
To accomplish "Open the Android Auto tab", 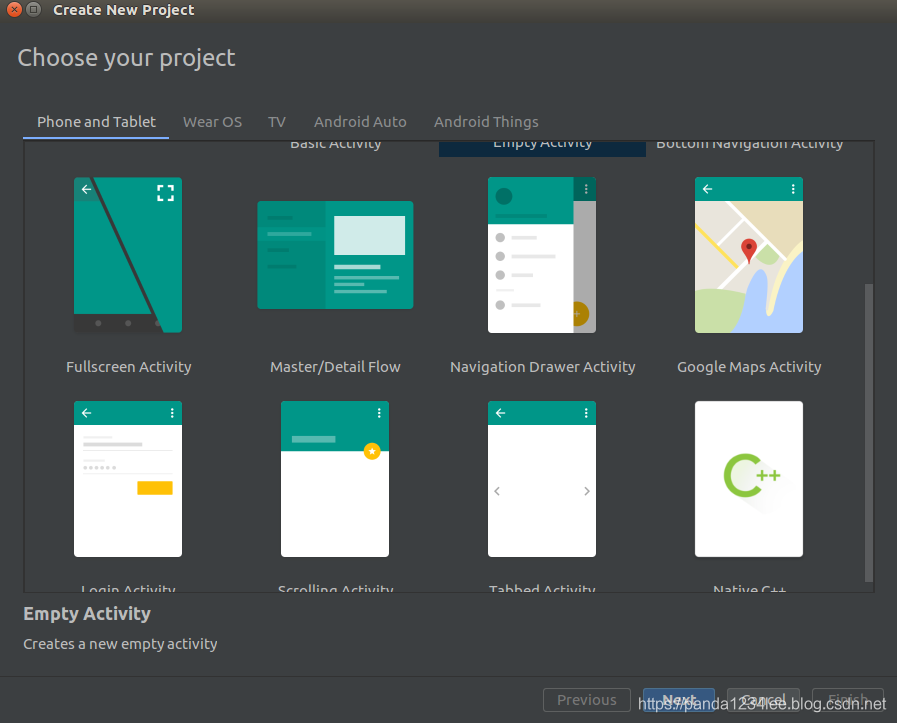I will coord(360,122).
